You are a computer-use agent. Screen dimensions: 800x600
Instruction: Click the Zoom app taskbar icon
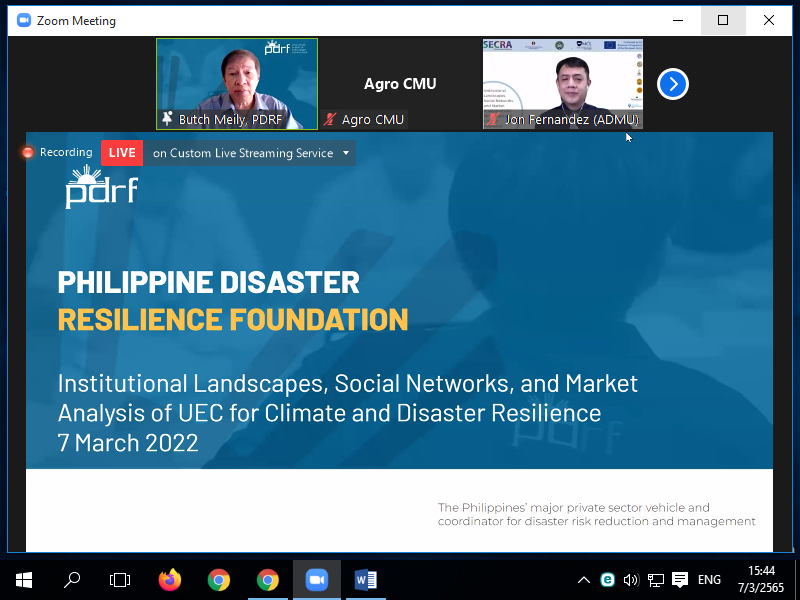[x=316, y=580]
